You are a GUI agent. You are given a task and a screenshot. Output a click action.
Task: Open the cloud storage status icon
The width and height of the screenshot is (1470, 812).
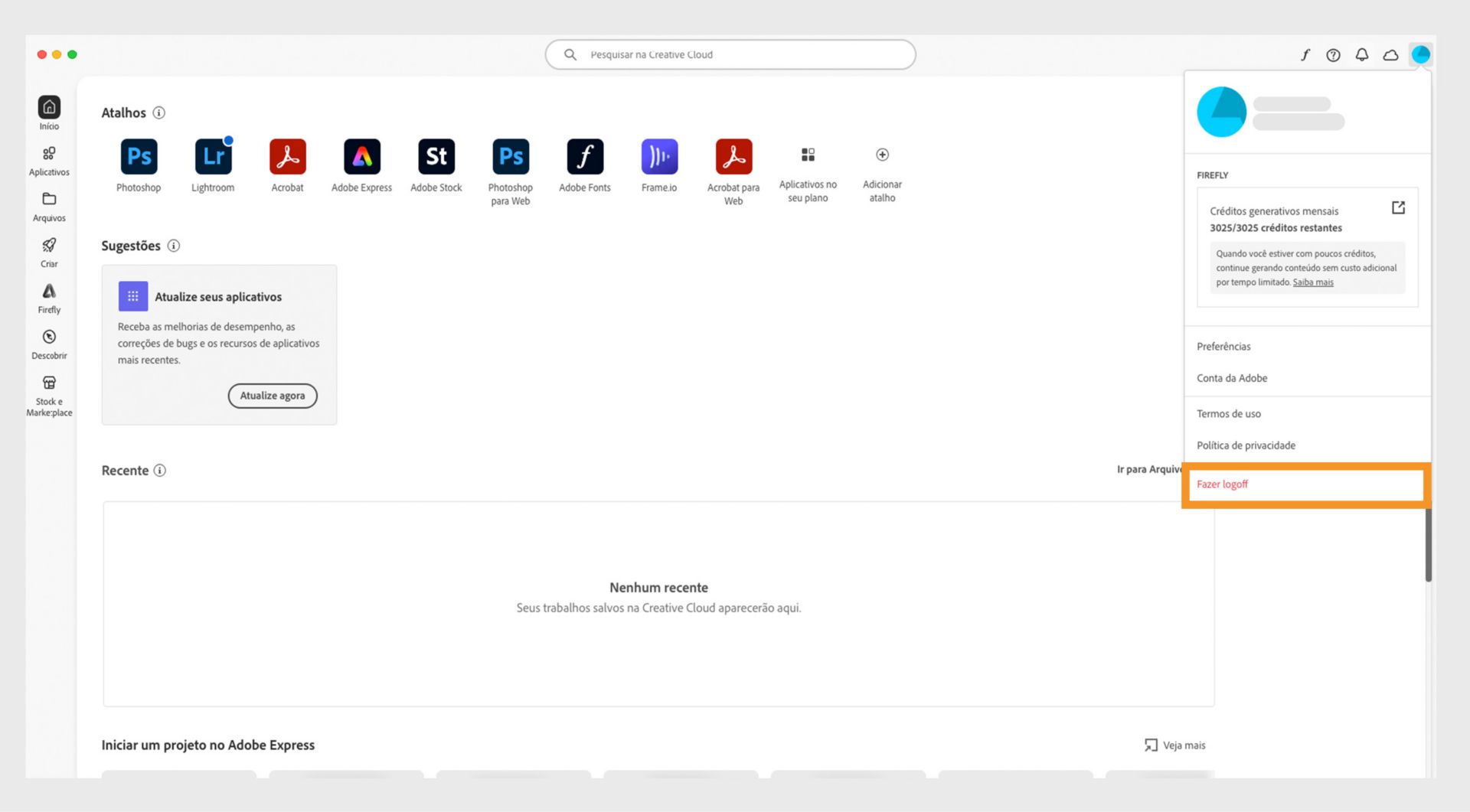pos(1391,54)
